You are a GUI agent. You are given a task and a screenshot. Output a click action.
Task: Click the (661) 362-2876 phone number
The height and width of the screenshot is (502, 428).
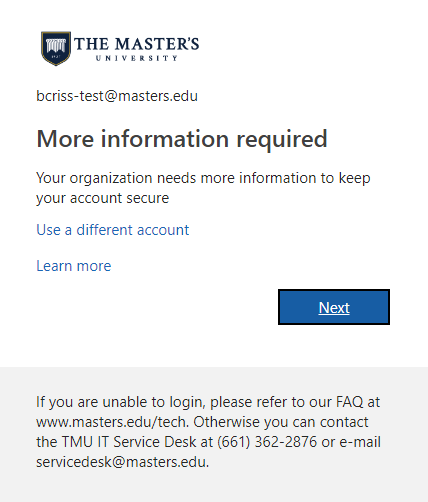(x=267, y=442)
